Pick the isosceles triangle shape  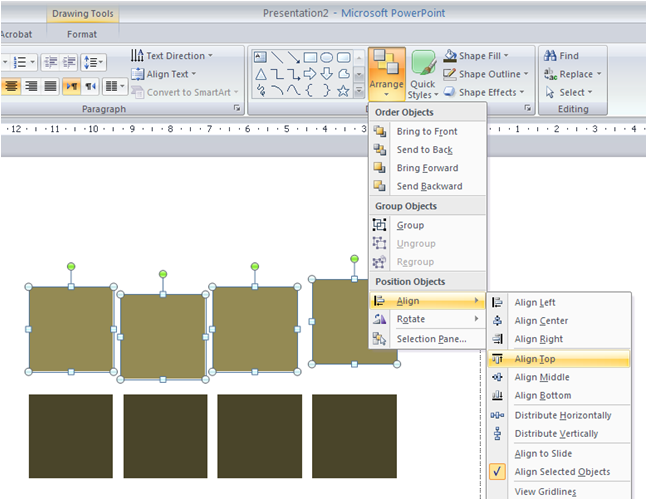pyautogui.click(x=260, y=74)
